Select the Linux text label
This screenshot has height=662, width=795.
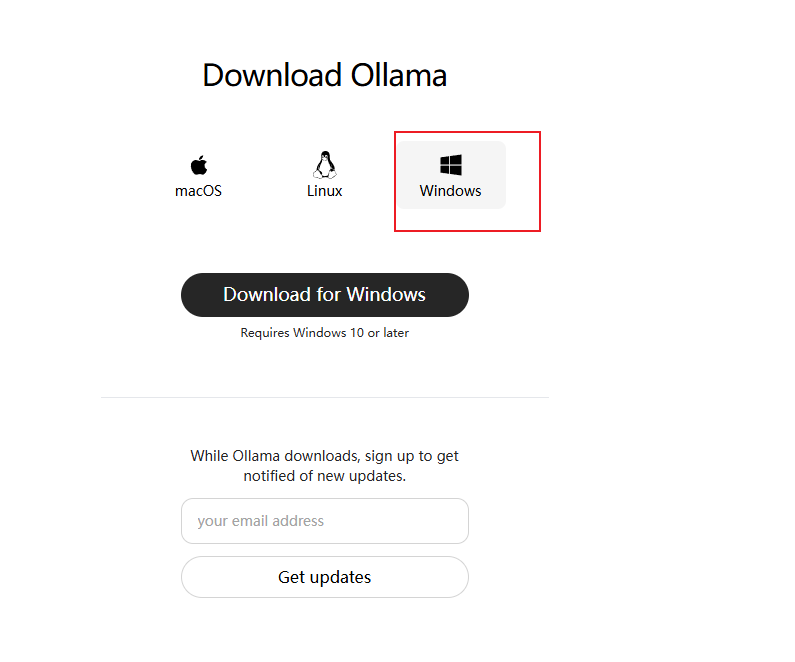[324, 191]
